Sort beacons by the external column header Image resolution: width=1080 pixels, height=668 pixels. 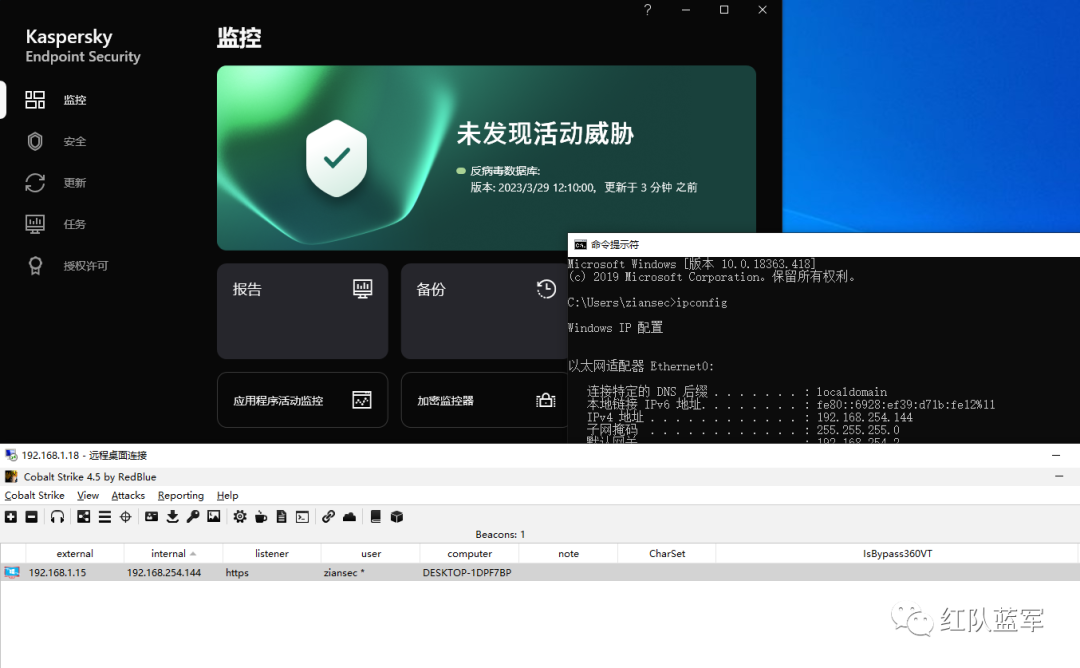pos(74,553)
